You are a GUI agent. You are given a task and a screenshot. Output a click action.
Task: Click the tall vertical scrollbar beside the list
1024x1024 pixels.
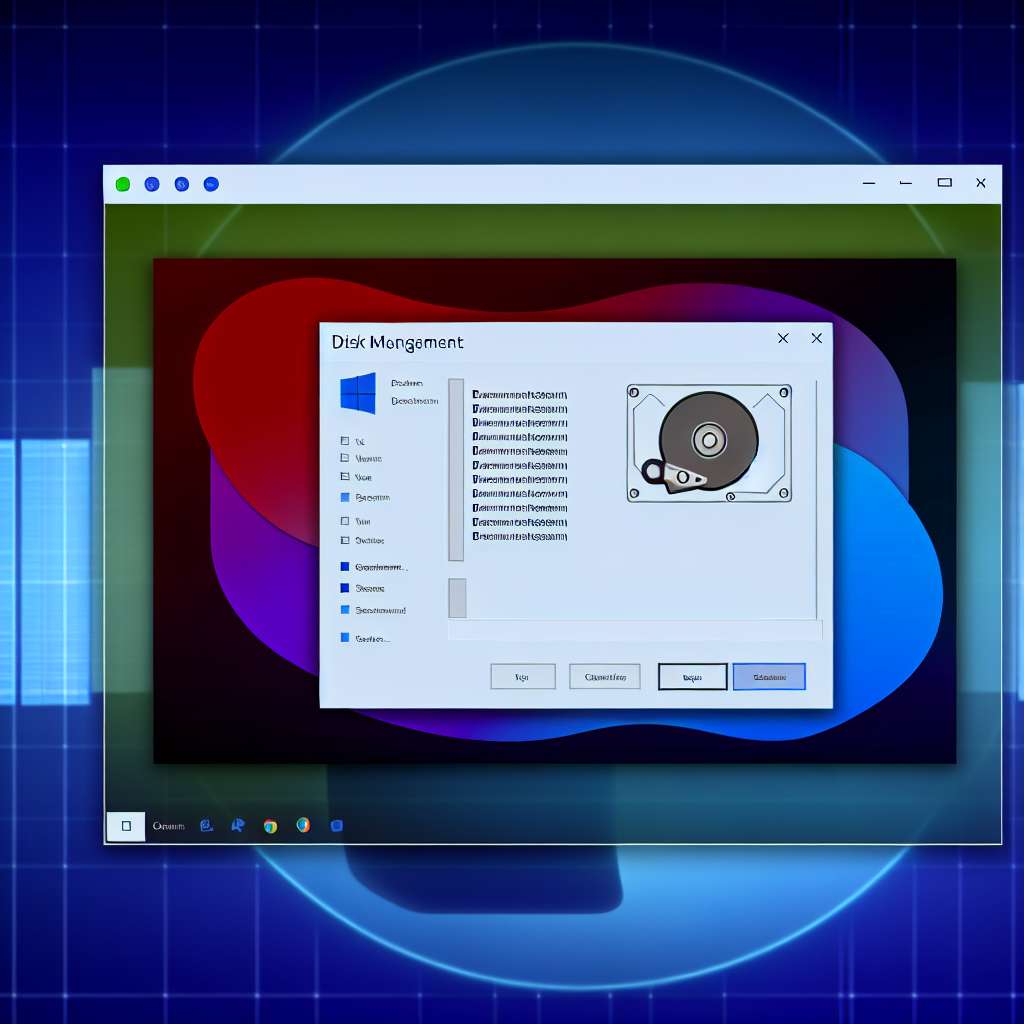[456, 469]
